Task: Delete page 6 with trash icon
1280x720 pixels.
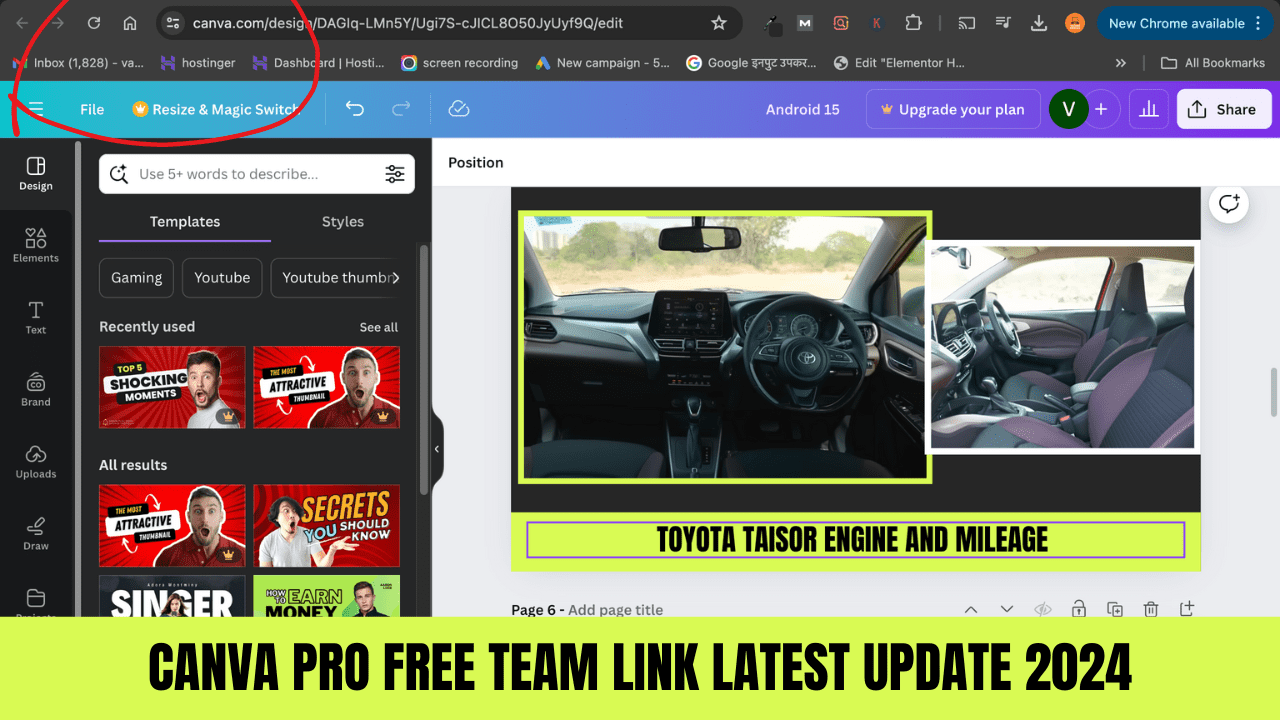Action: (x=1151, y=609)
